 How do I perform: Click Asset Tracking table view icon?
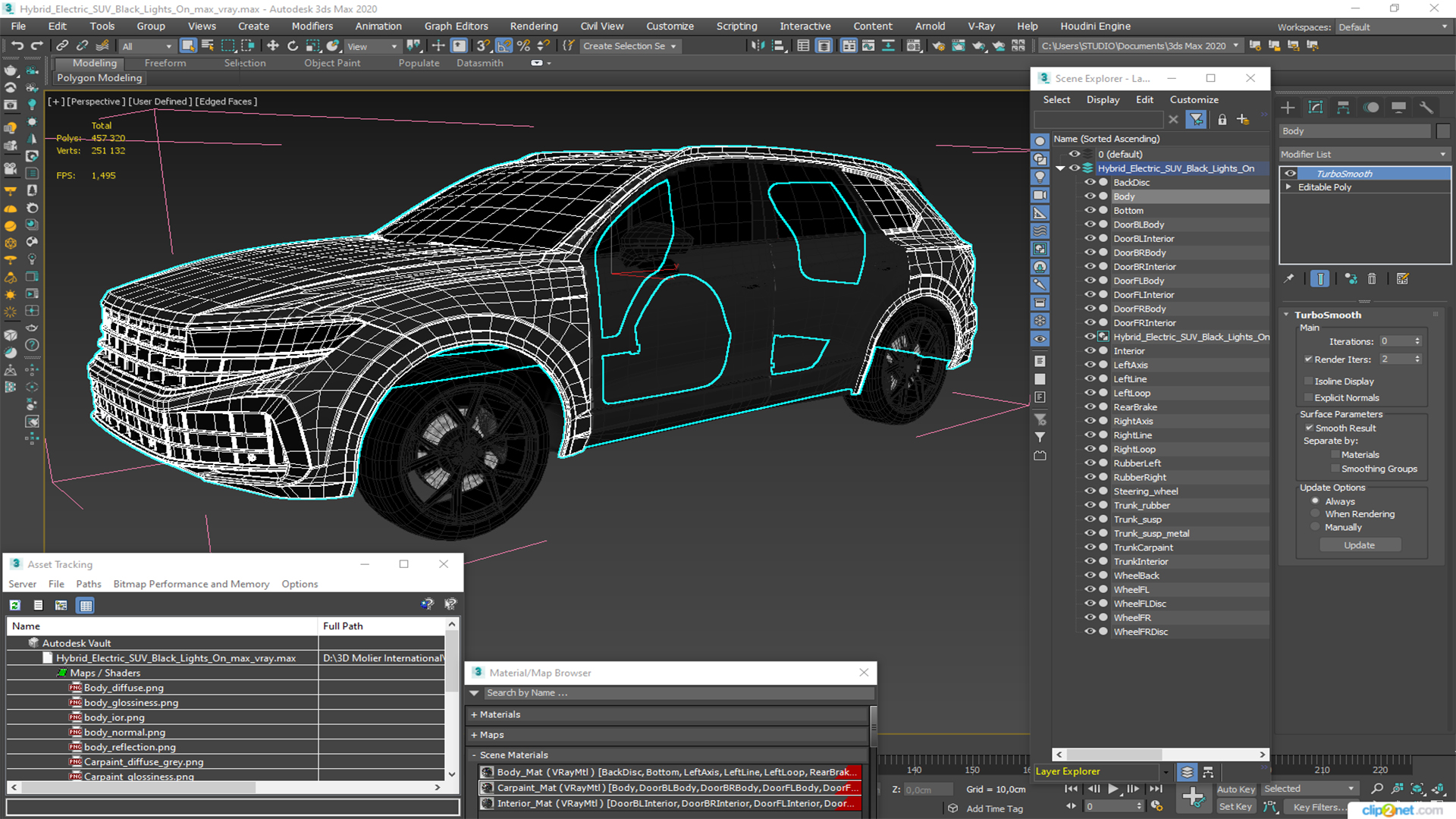[x=86, y=605]
